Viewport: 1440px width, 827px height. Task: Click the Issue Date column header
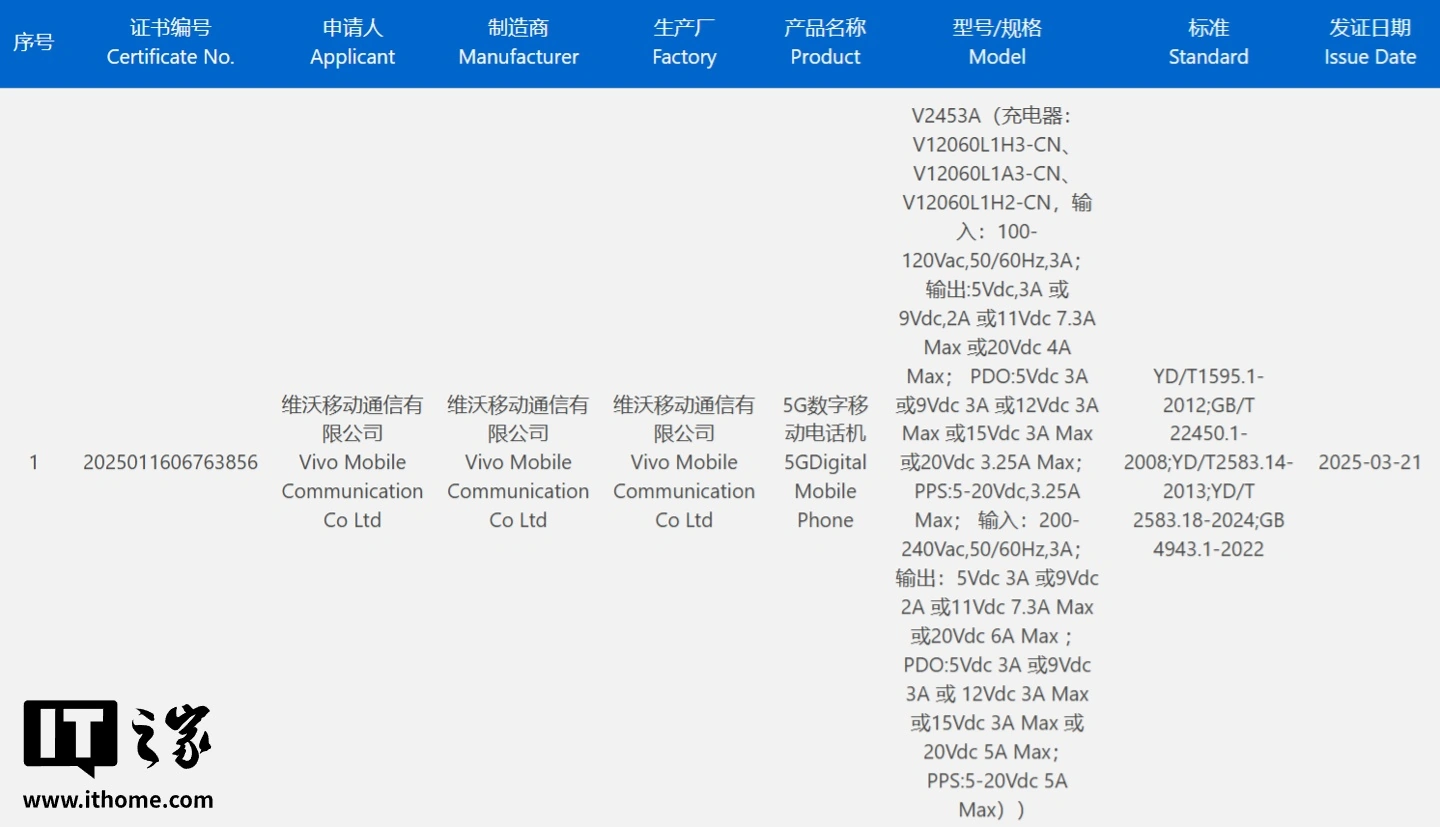point(1370,43)
